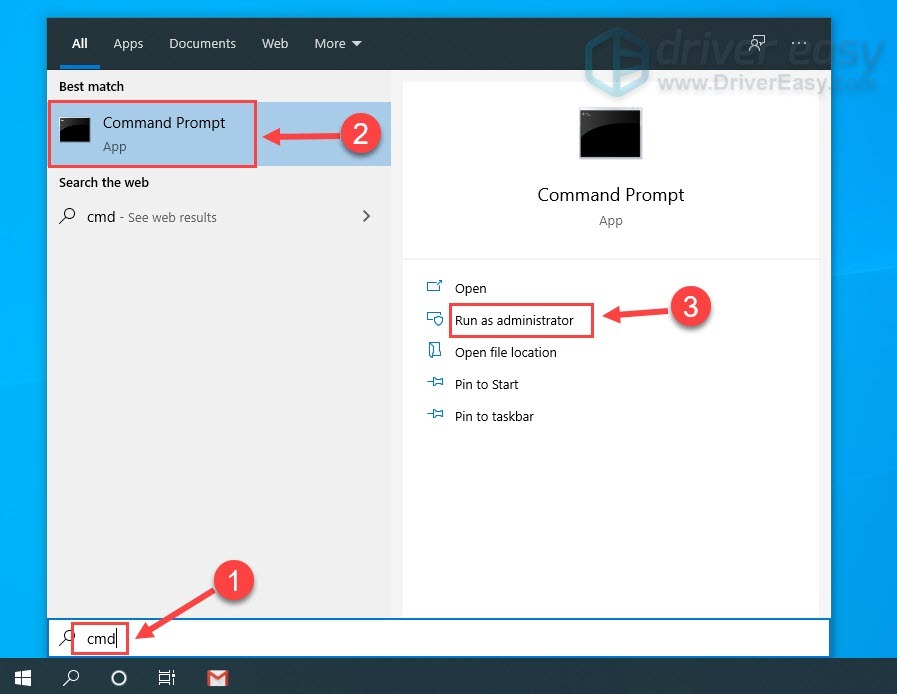This screenshot has height=694, width=897.
Task: Pin Command Prompt to taskbar
Action: click(x=494, y=416)
